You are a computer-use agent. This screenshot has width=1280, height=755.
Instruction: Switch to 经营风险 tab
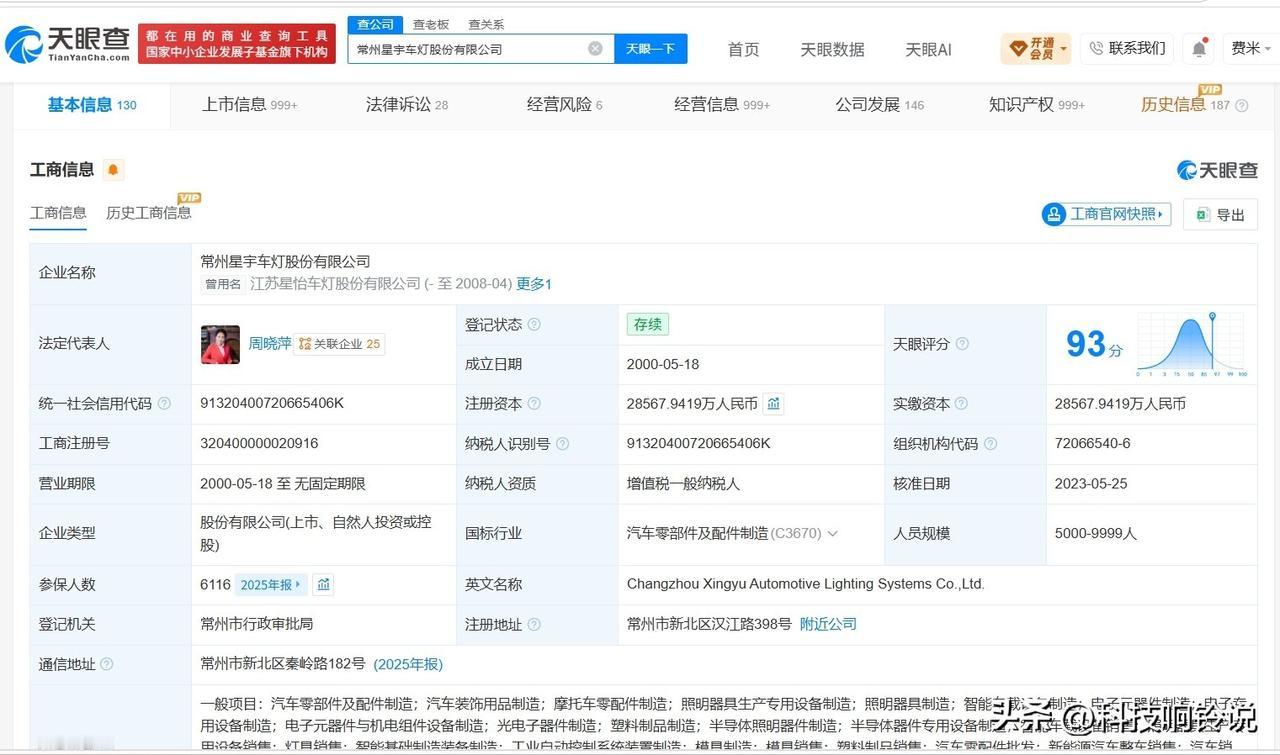(x=565, y=105)
